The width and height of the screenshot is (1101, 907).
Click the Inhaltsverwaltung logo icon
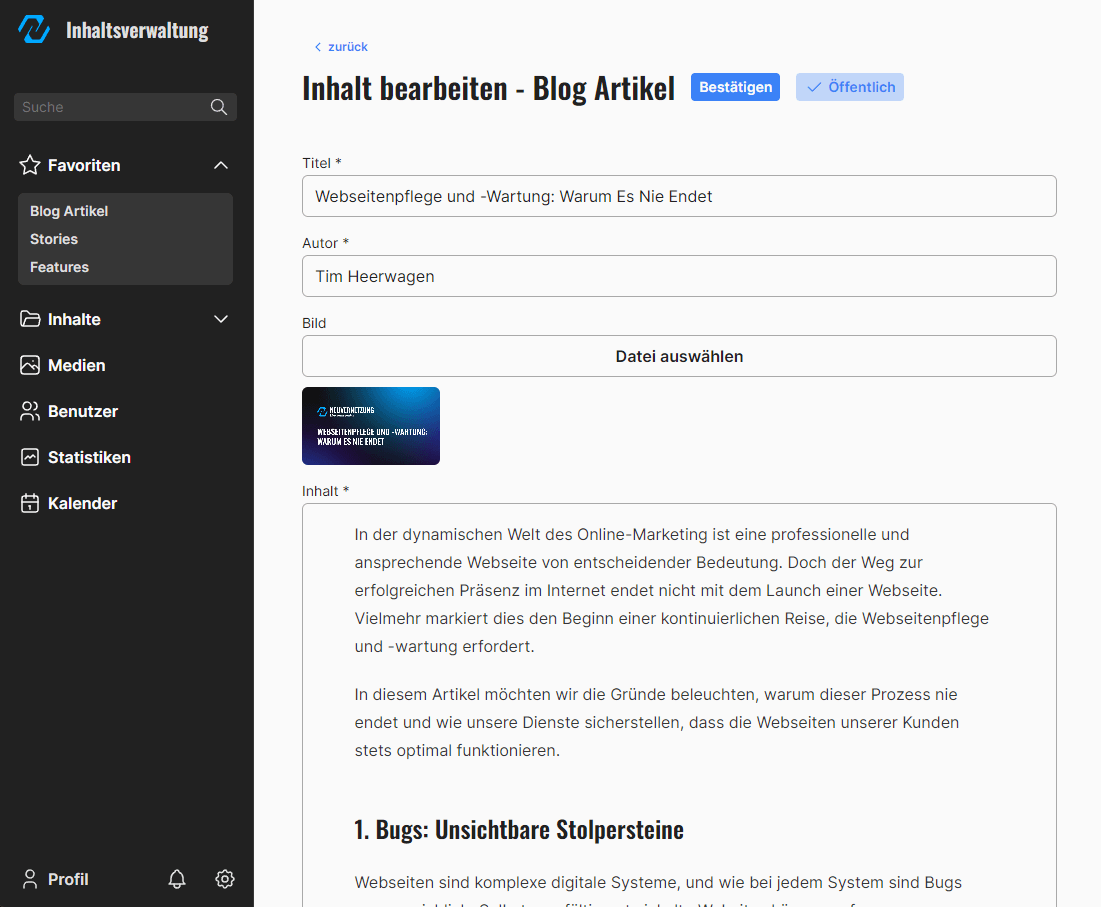pos(34,30)
